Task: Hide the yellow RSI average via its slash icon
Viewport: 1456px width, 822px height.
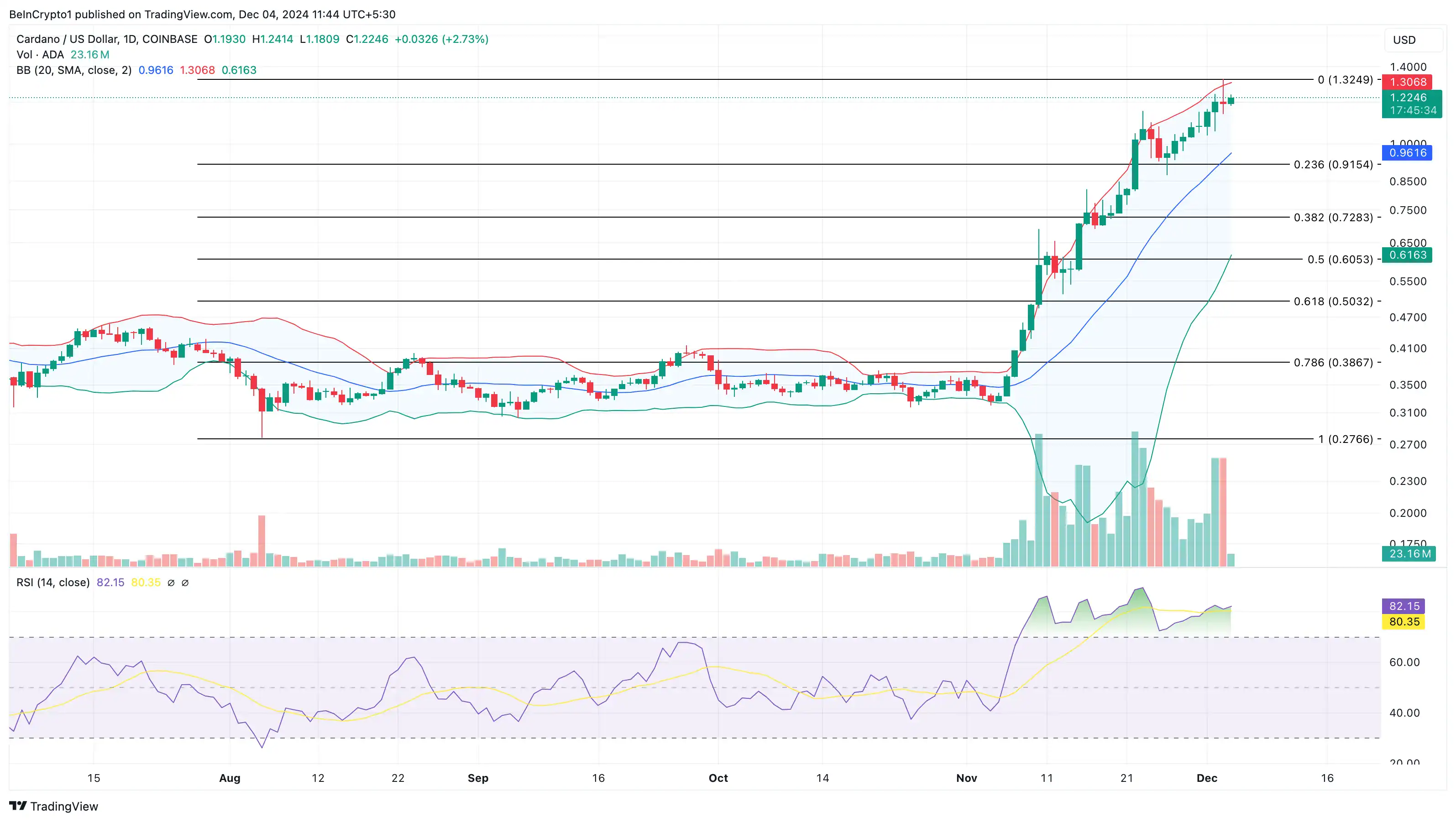Action: (x=186, y=583)
